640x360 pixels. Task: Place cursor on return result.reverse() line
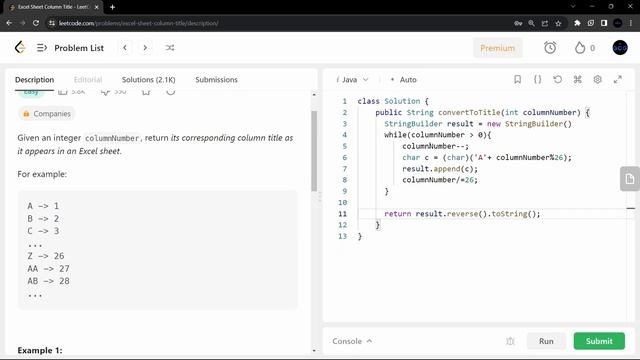pyautogui.click(x=462, y=213)
